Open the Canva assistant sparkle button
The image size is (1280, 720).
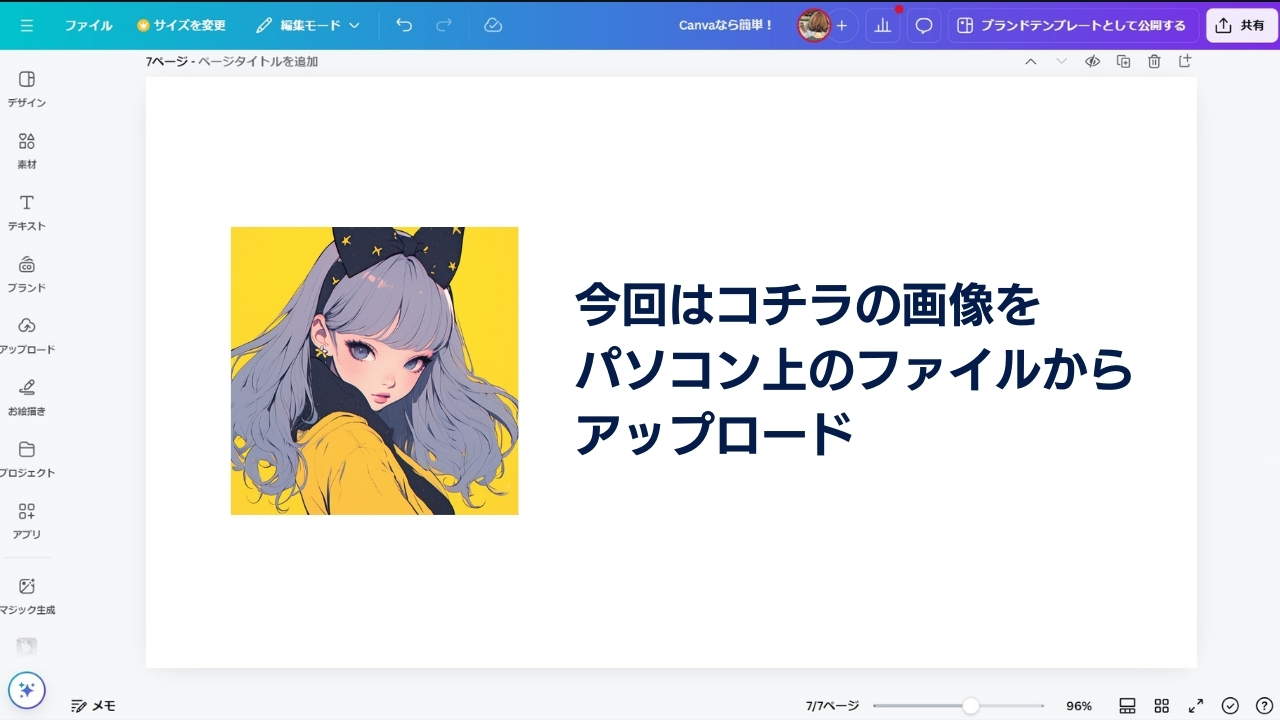(x=28, y=690)
